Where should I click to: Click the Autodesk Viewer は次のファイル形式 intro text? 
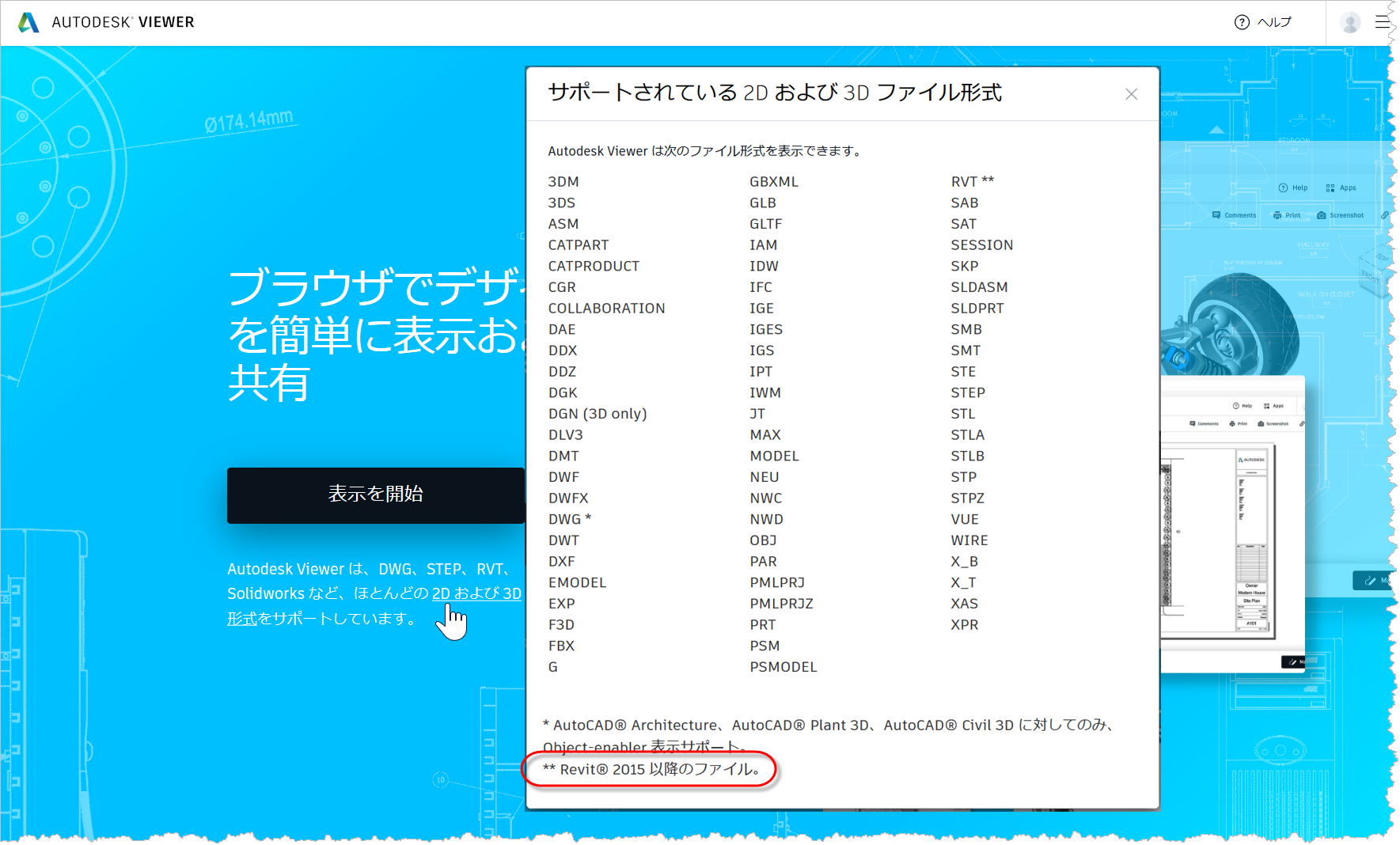tap(704, 151)
